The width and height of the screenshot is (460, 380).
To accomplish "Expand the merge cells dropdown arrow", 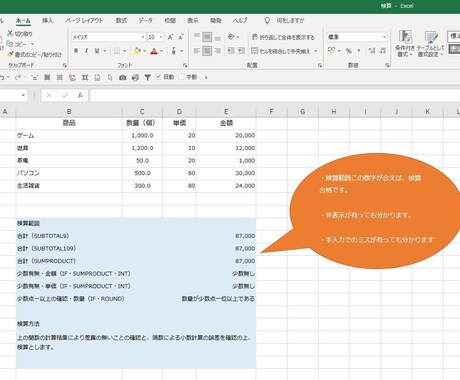I will pos(315,51).
